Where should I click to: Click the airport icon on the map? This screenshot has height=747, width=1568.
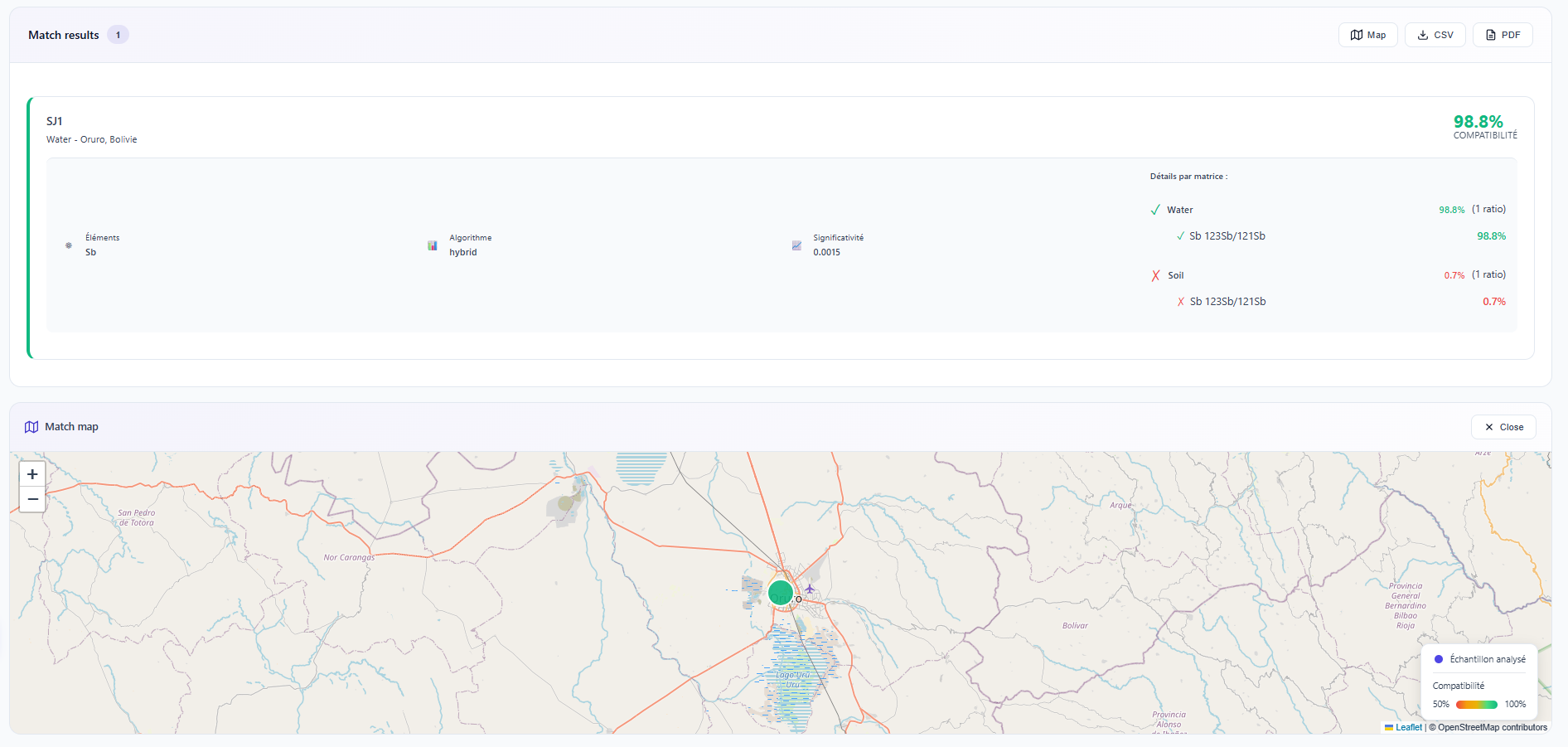[810, 589]
